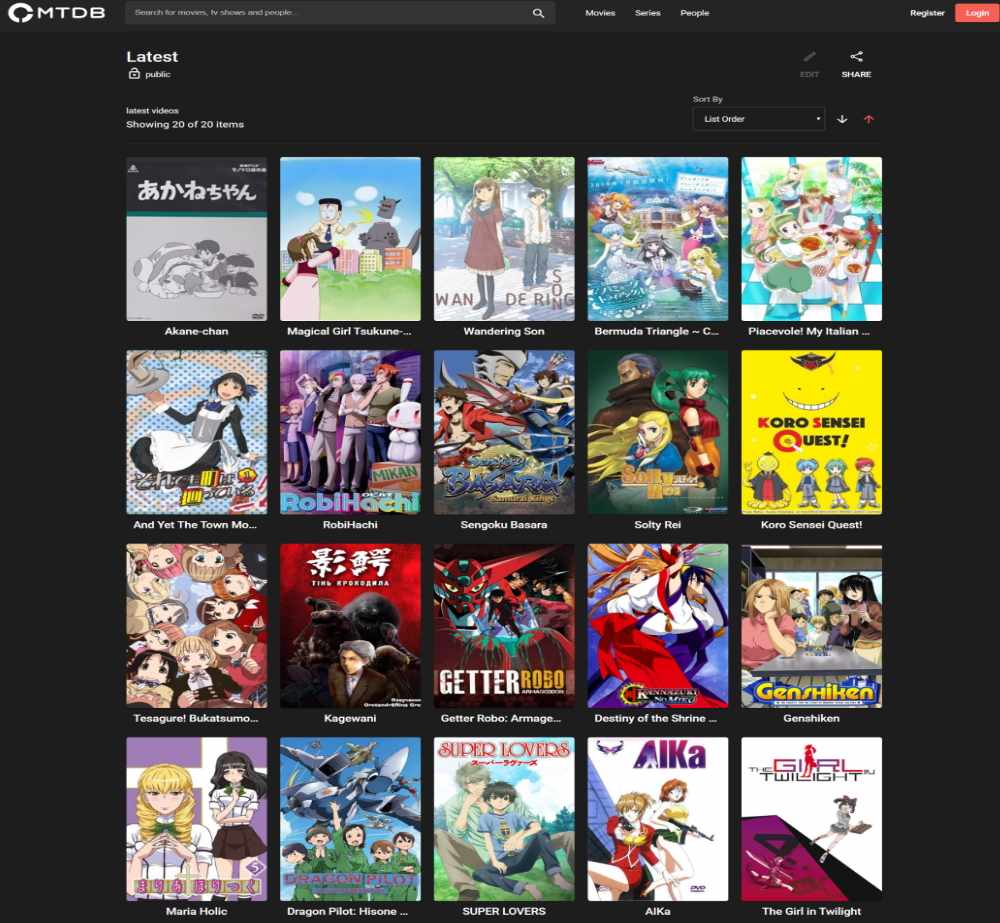Click the red ascending sort arrow
1000x923 pixels.
(x=869, y=119)
